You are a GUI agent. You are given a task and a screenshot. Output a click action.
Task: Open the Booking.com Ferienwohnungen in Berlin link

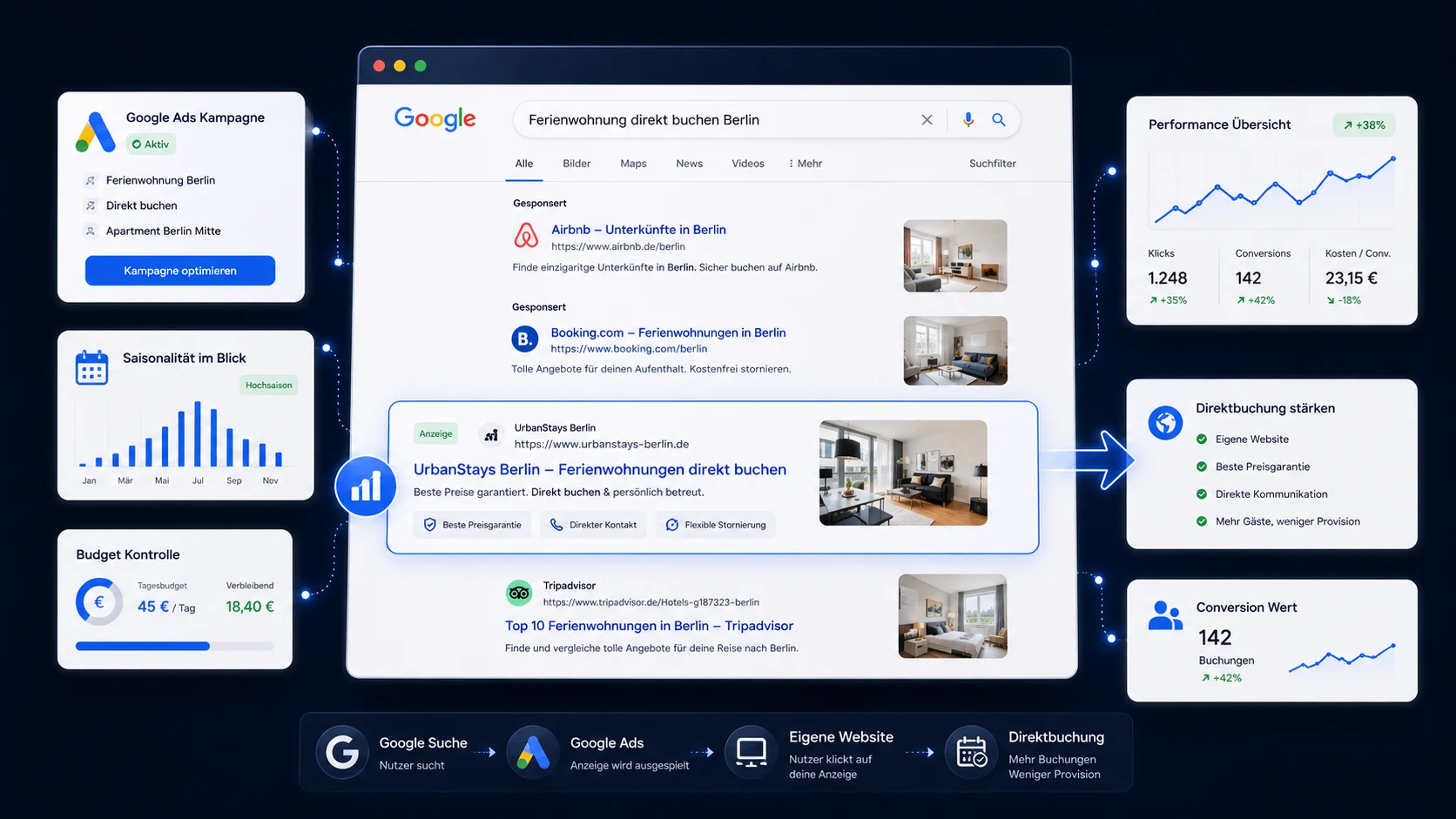click(x=668, y=332)
